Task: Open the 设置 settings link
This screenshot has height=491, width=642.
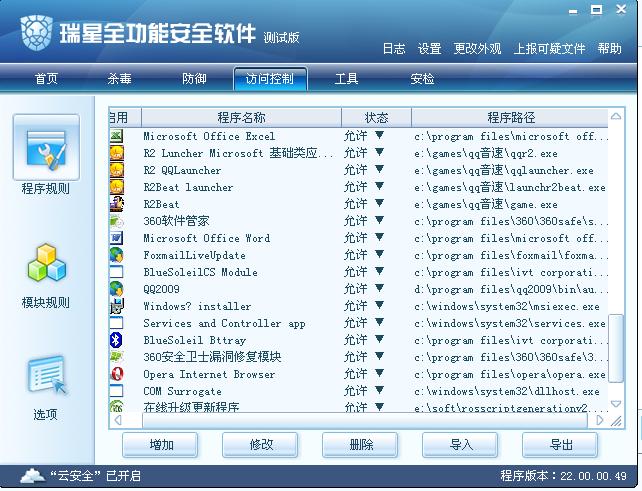Action: 430,49
